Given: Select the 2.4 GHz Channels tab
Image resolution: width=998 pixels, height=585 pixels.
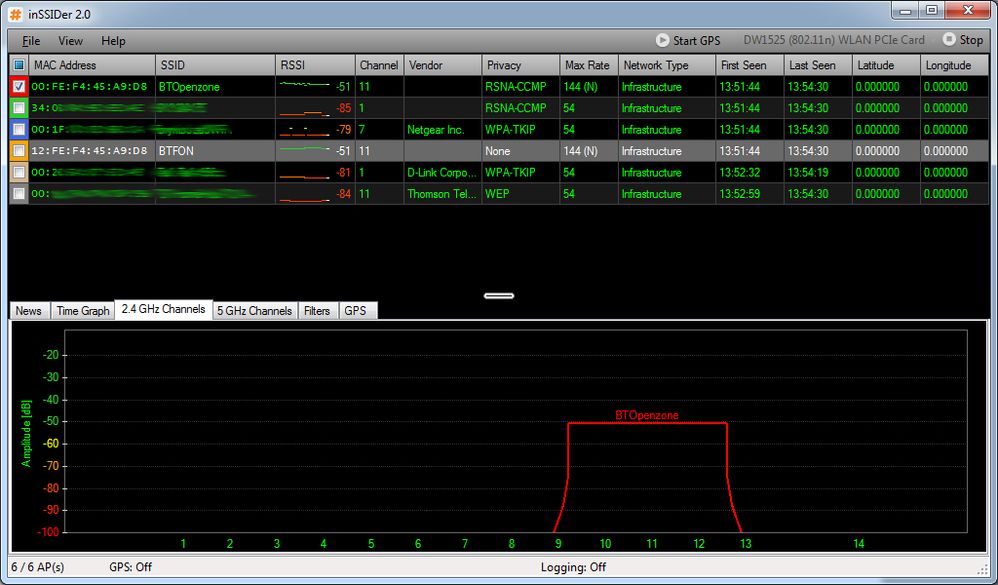Looking at the screenshot, I should [164, 309].
